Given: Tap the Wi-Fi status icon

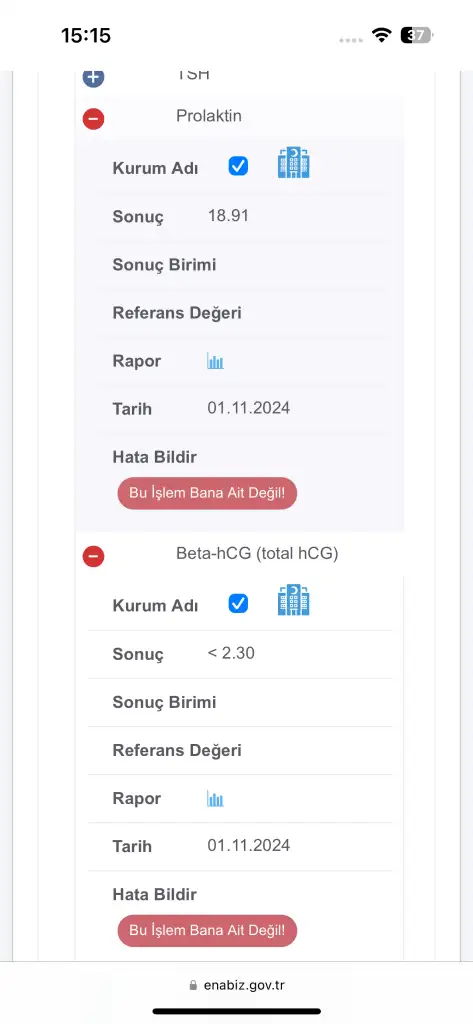Looking at the screenshot, I should 381,35.
